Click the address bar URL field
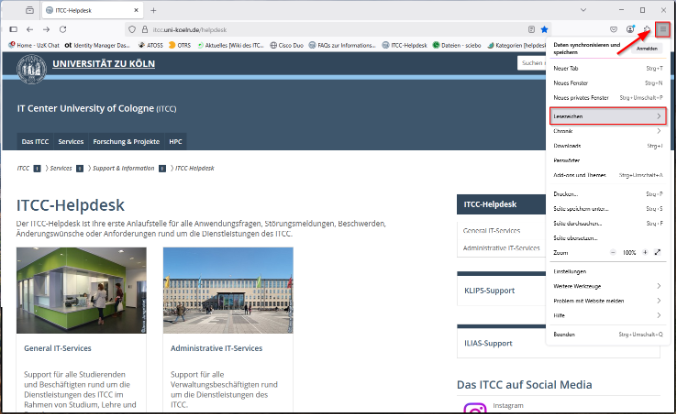677x415 pixels. coord(337,29)
